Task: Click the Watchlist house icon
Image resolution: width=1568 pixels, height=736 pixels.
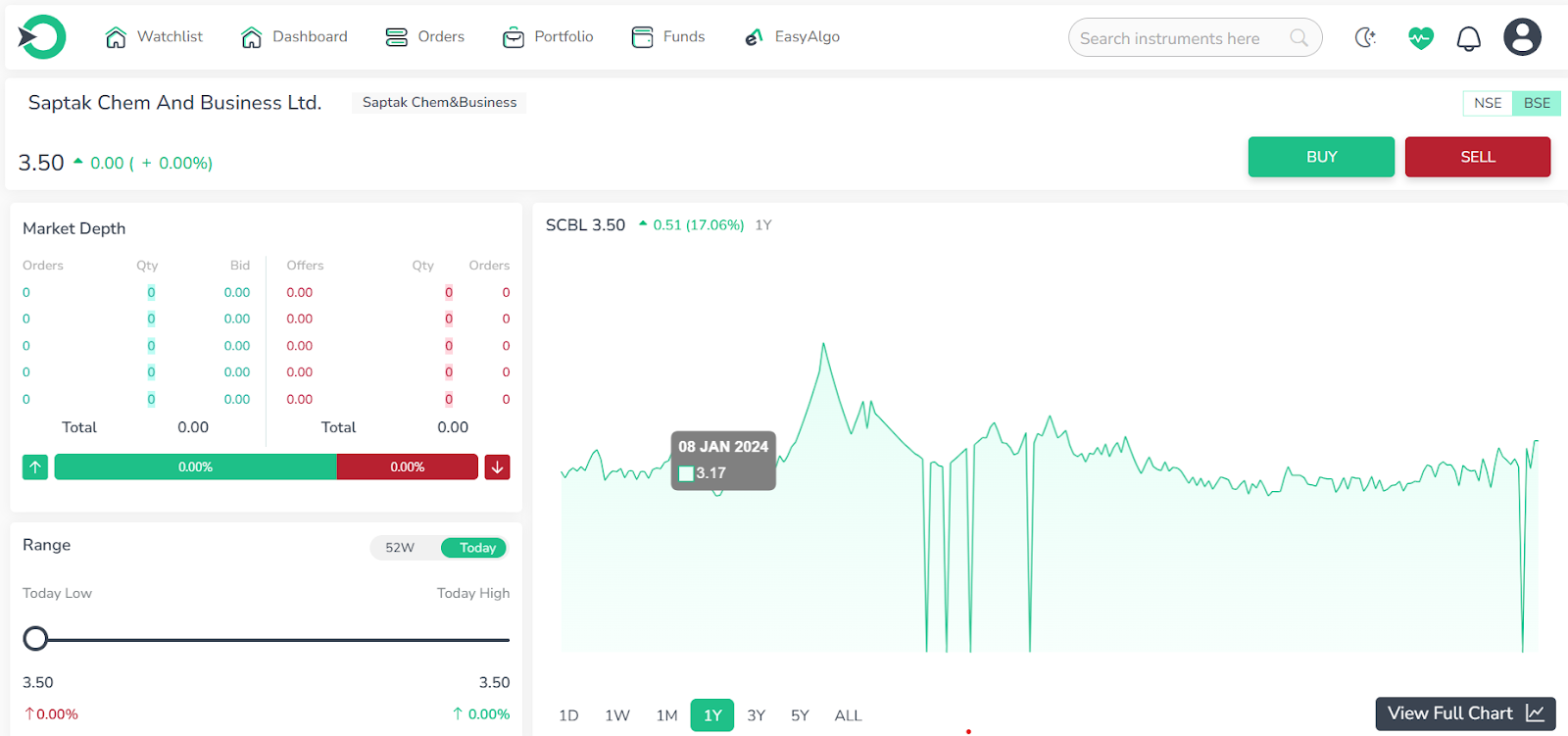Action: (x=116, y=37)
